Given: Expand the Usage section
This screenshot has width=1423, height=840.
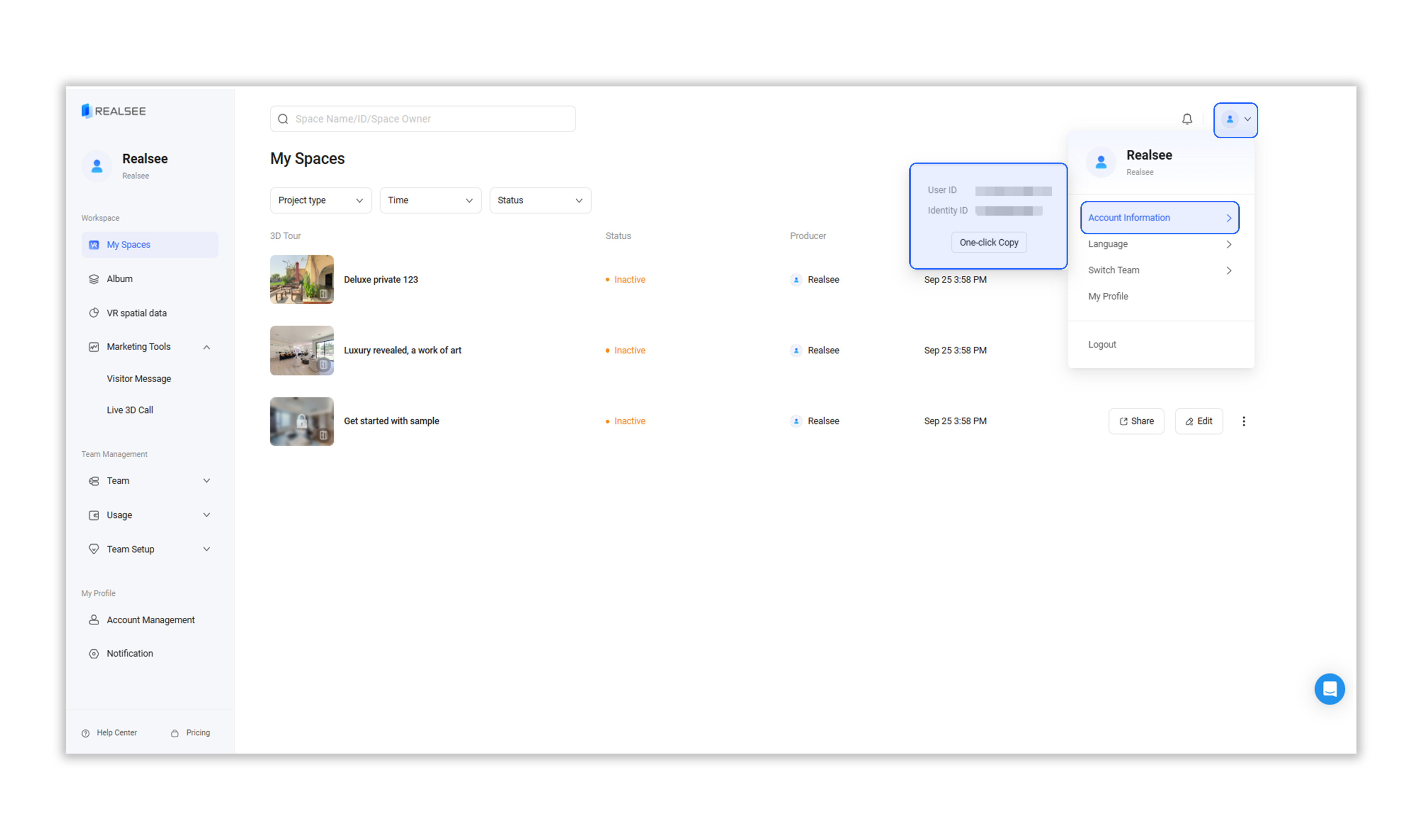Looking at the screenshot, I should tap(207, 515).
